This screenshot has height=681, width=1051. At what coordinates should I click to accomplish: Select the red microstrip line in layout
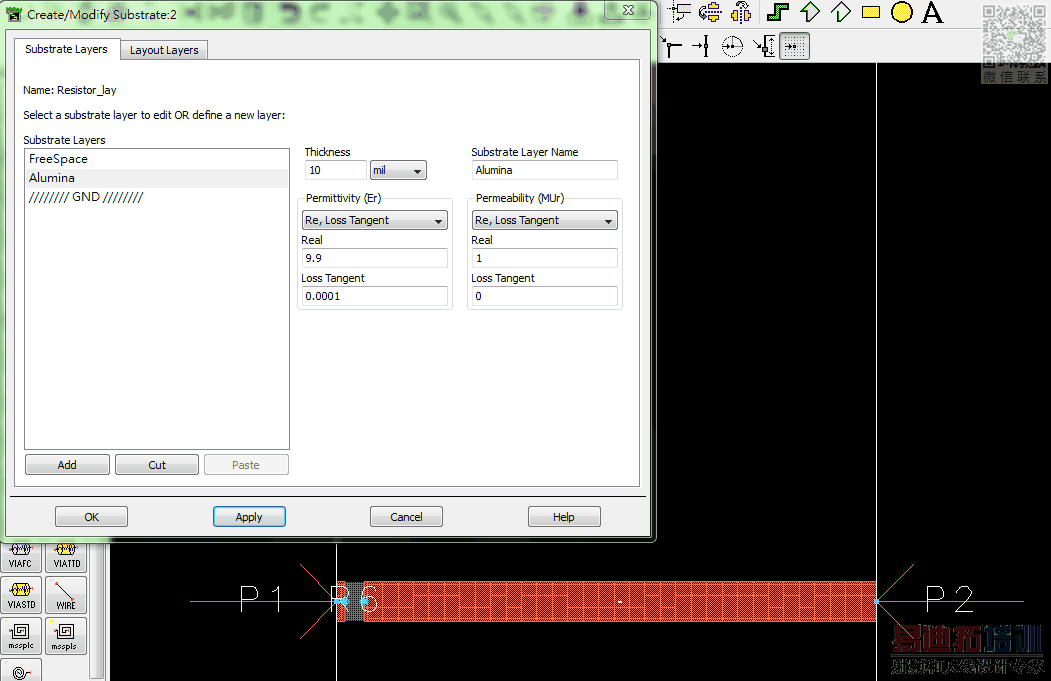point(619,601)
